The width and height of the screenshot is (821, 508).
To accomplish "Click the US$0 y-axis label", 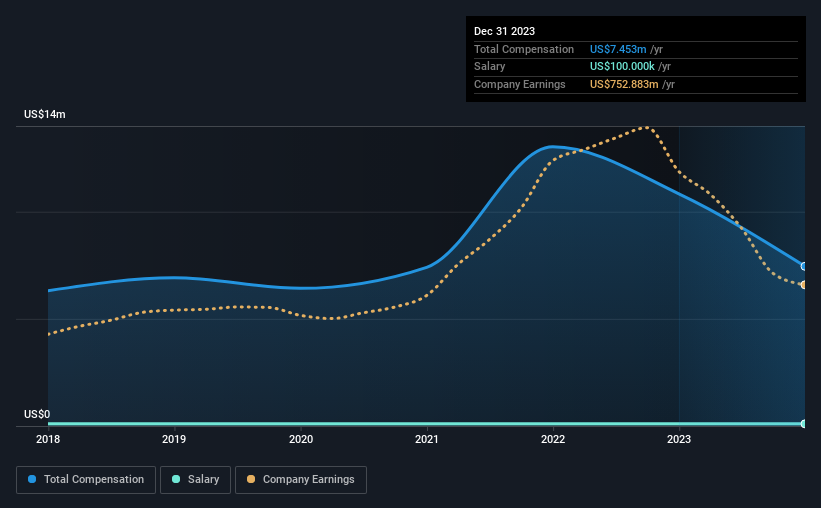I will tap(37, 414).
